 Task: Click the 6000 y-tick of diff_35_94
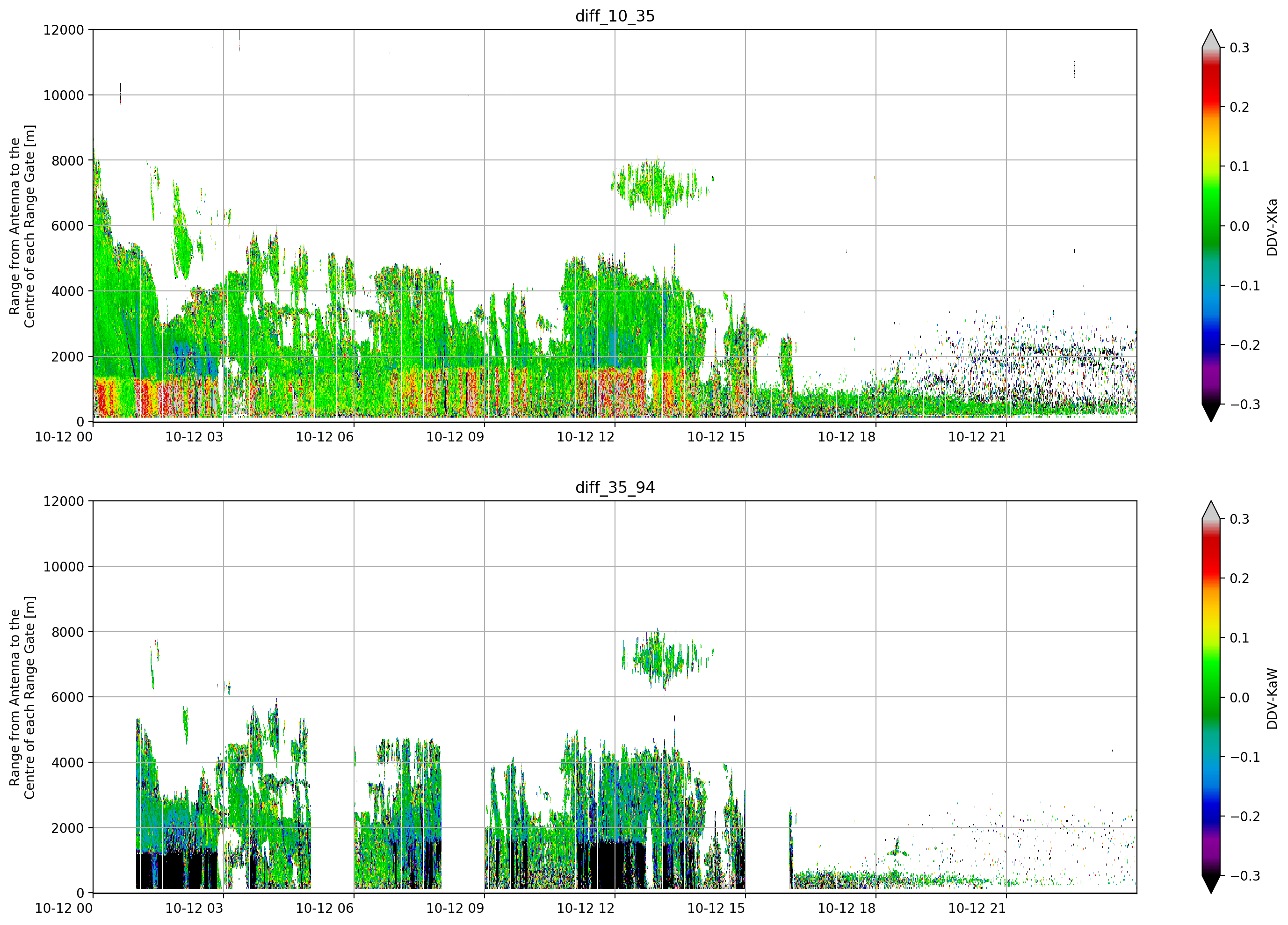pos(67,697)
